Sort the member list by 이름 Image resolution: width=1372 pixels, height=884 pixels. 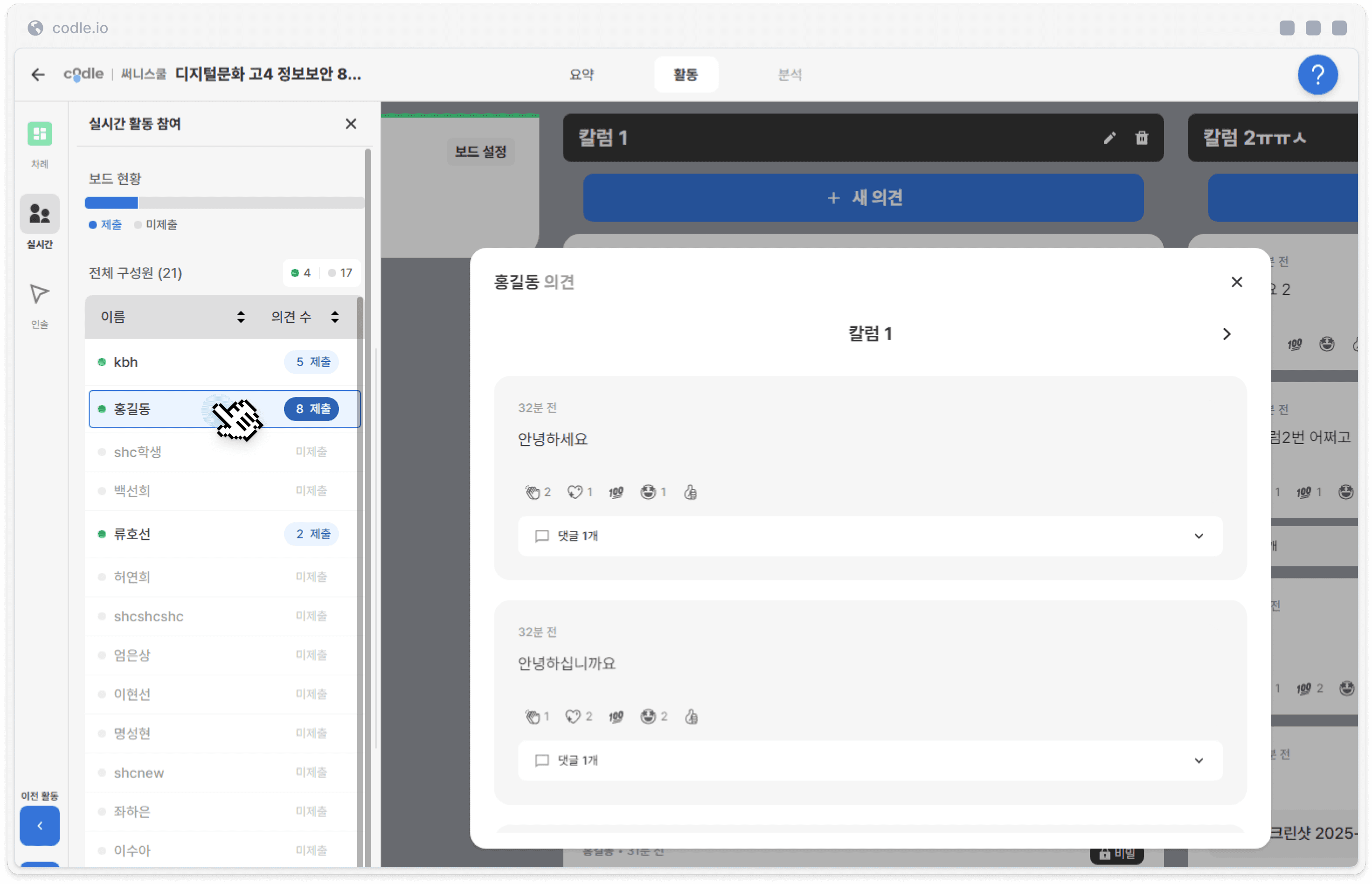tap(241, 317)
